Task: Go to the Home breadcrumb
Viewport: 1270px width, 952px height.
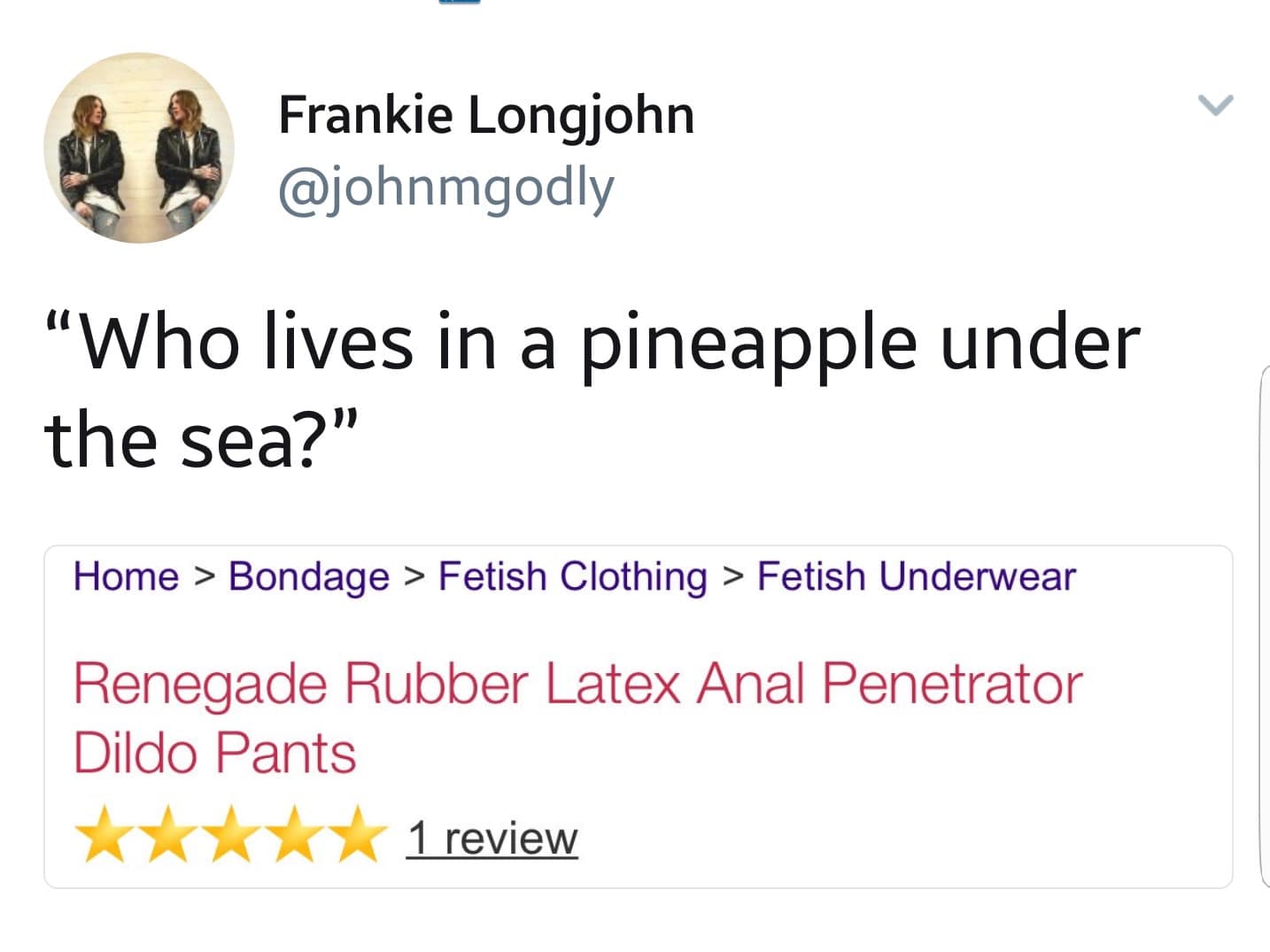Action: point(126,577)
